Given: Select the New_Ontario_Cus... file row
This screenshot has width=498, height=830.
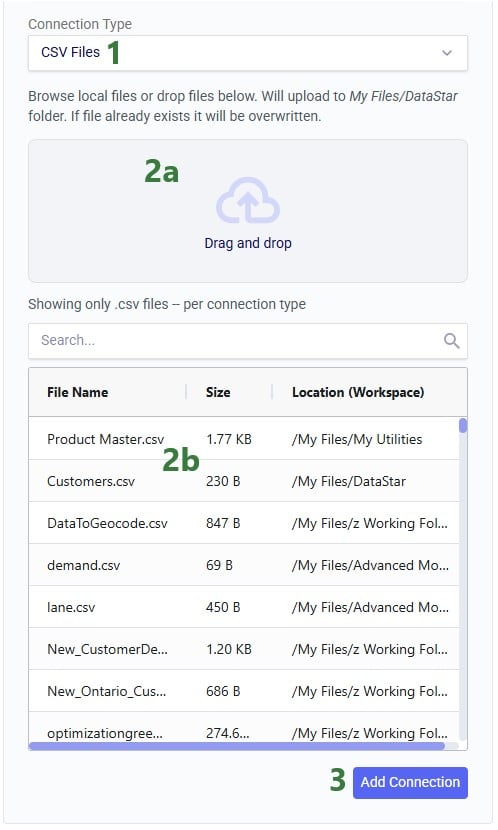Looking at the screenshot, I should (244, 691).
